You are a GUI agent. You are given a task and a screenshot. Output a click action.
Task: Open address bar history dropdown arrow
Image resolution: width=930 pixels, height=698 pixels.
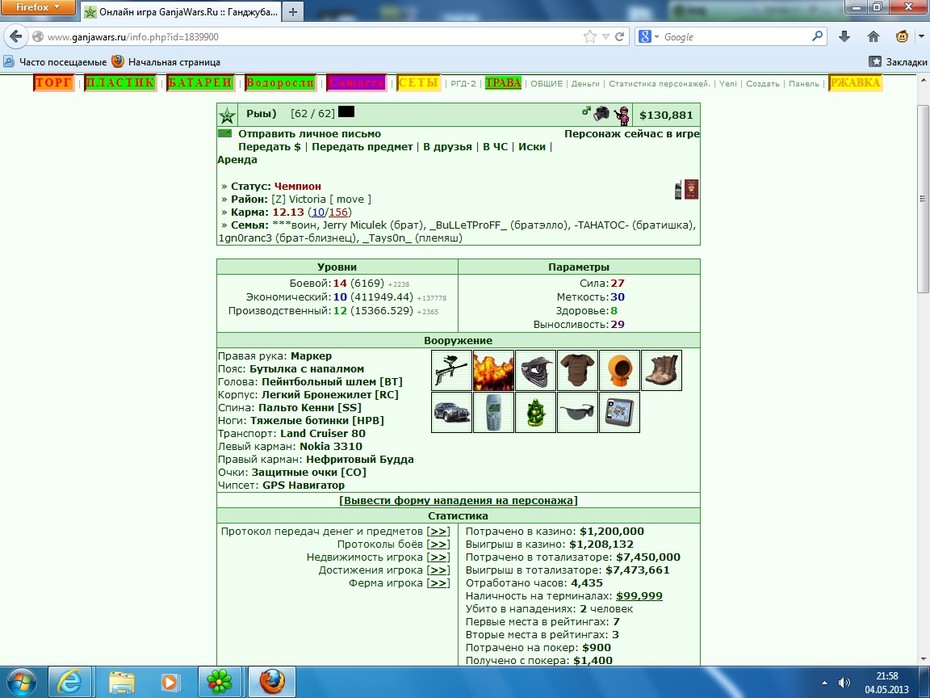click(606, 37)
